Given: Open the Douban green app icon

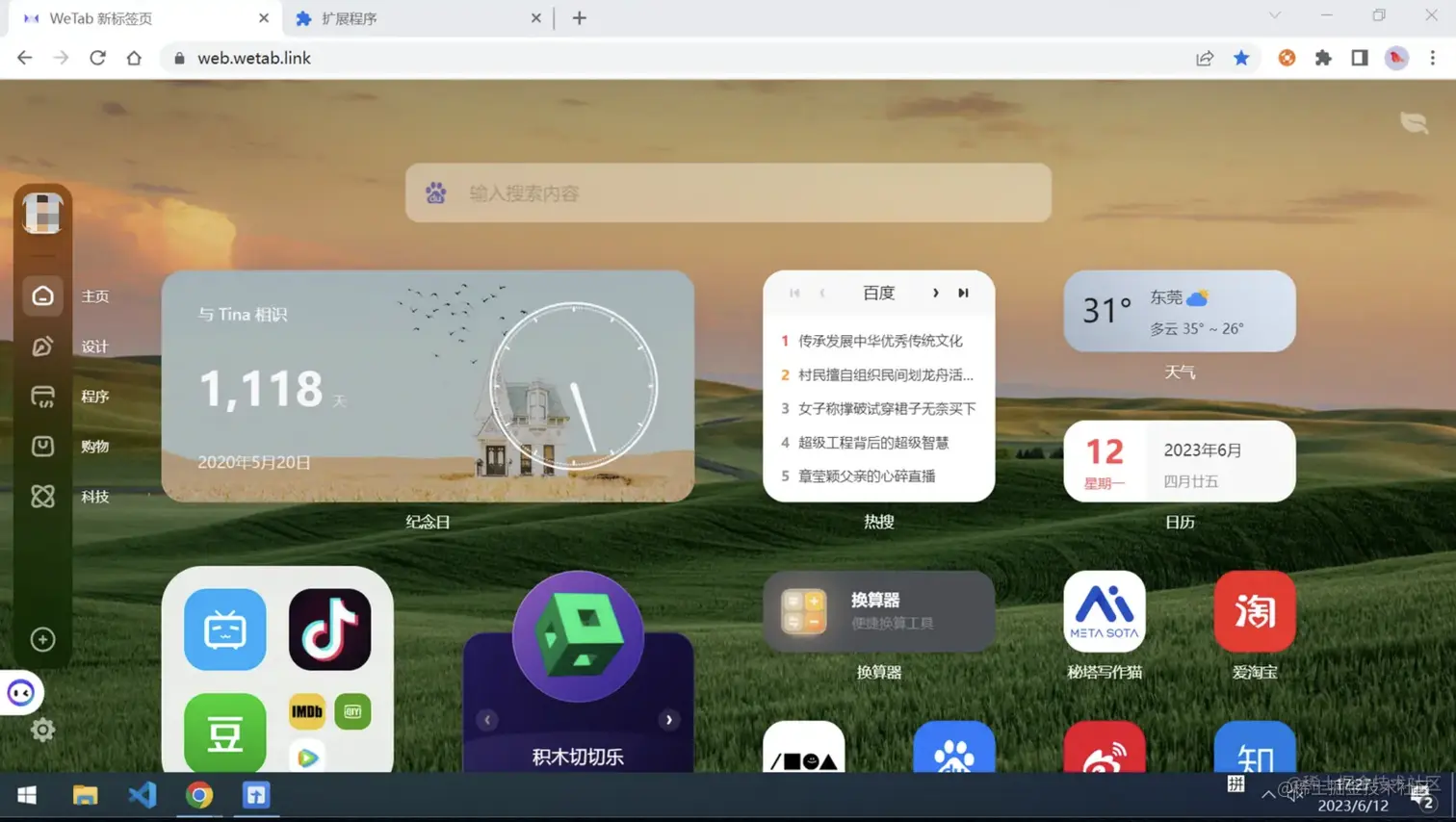Looking at the screenshot, I should [x=225, y=732].
